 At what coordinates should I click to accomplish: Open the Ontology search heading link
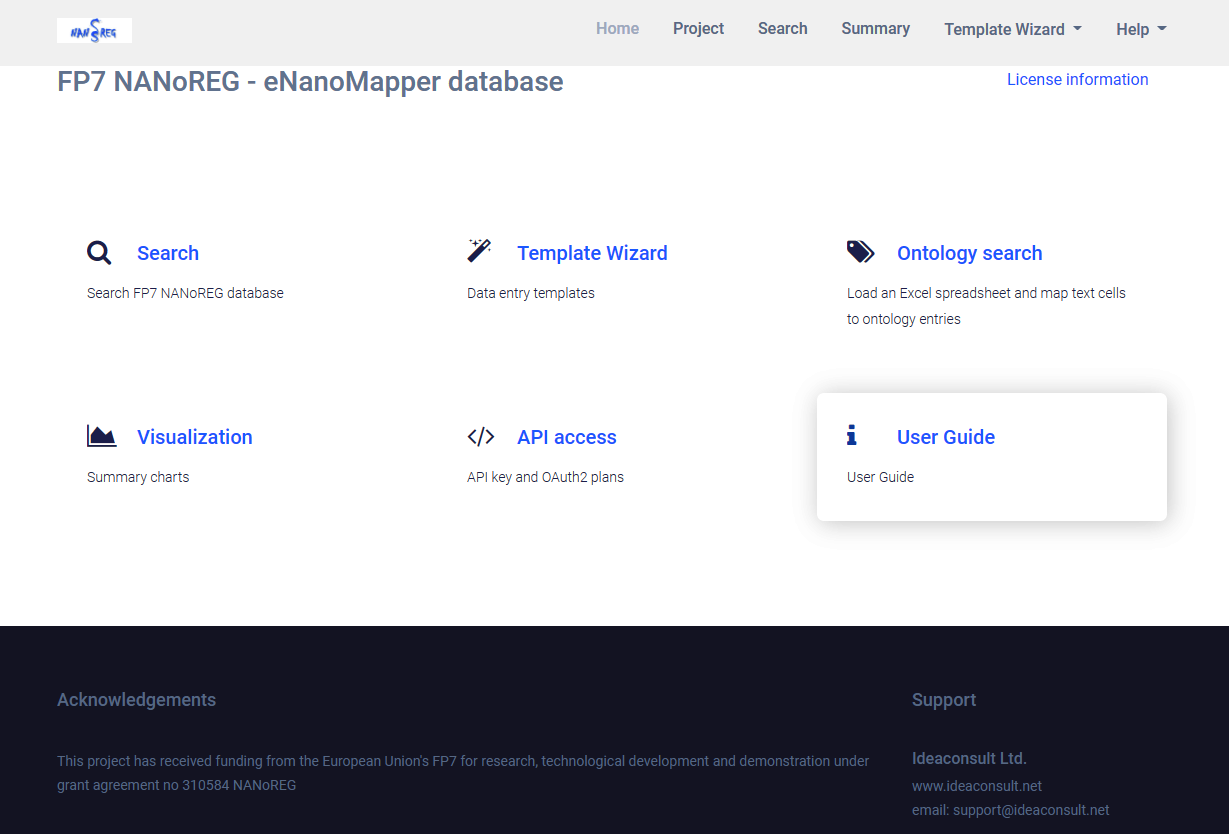click(969, 253)
